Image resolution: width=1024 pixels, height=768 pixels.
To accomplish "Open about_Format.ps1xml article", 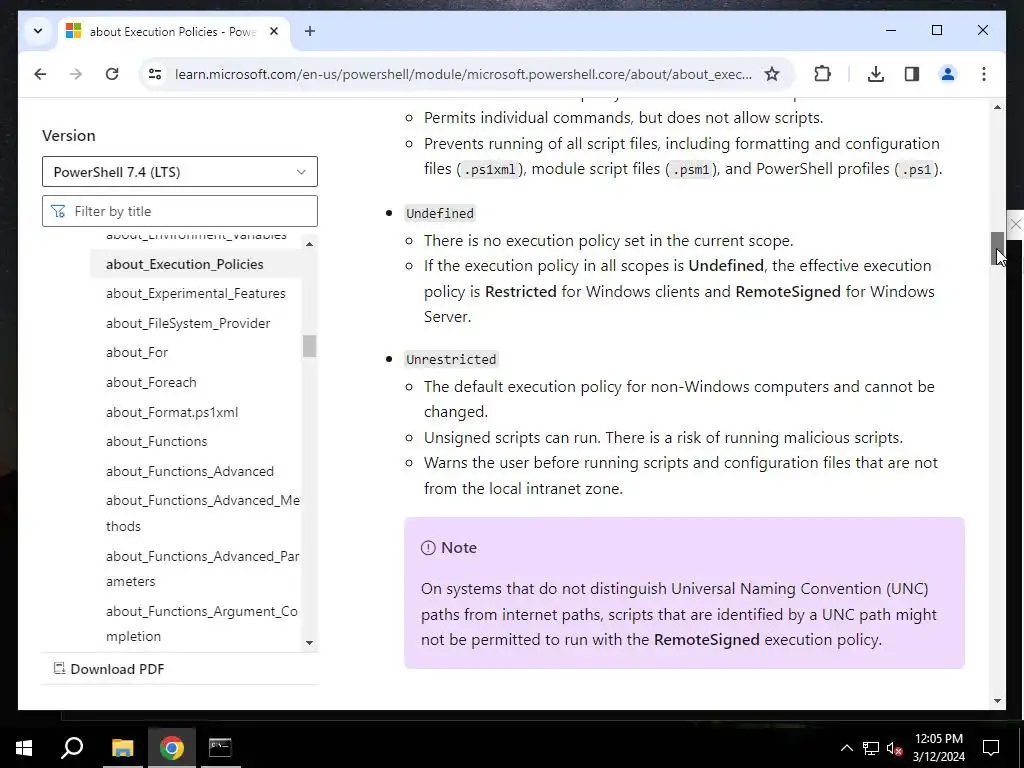I will [x=172, y=412].
